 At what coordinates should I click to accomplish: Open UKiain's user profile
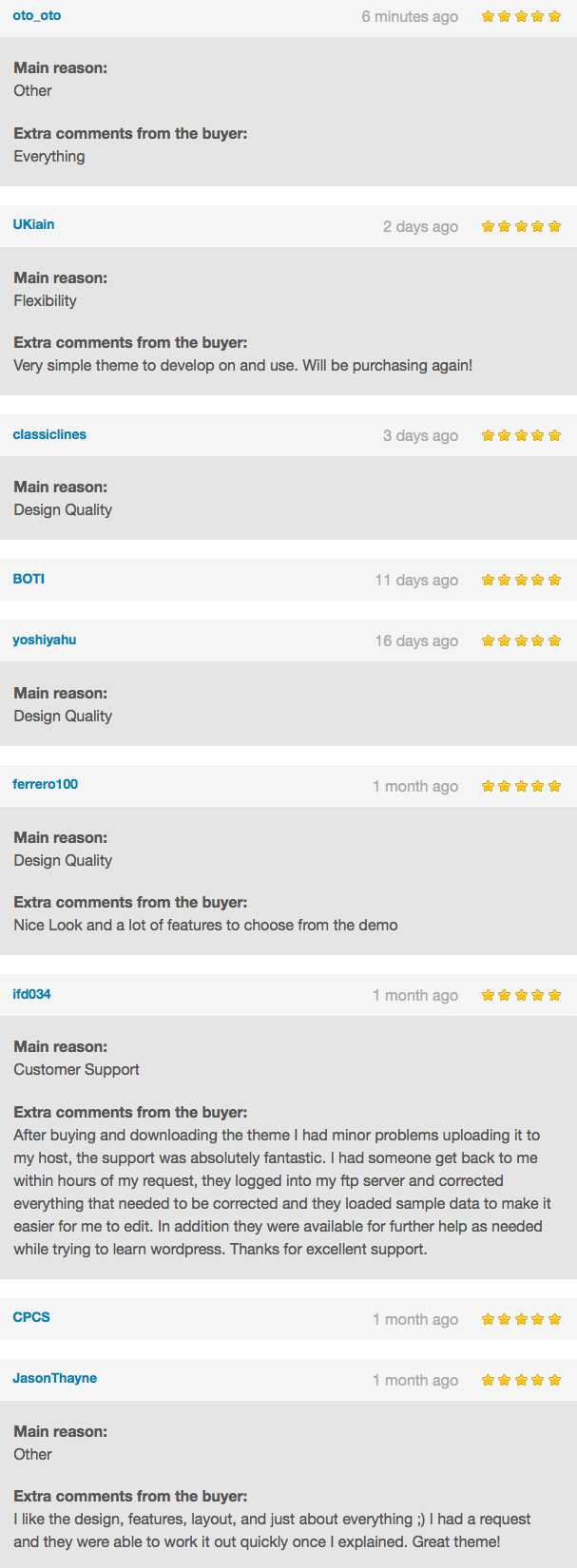(x=33, y=226)
